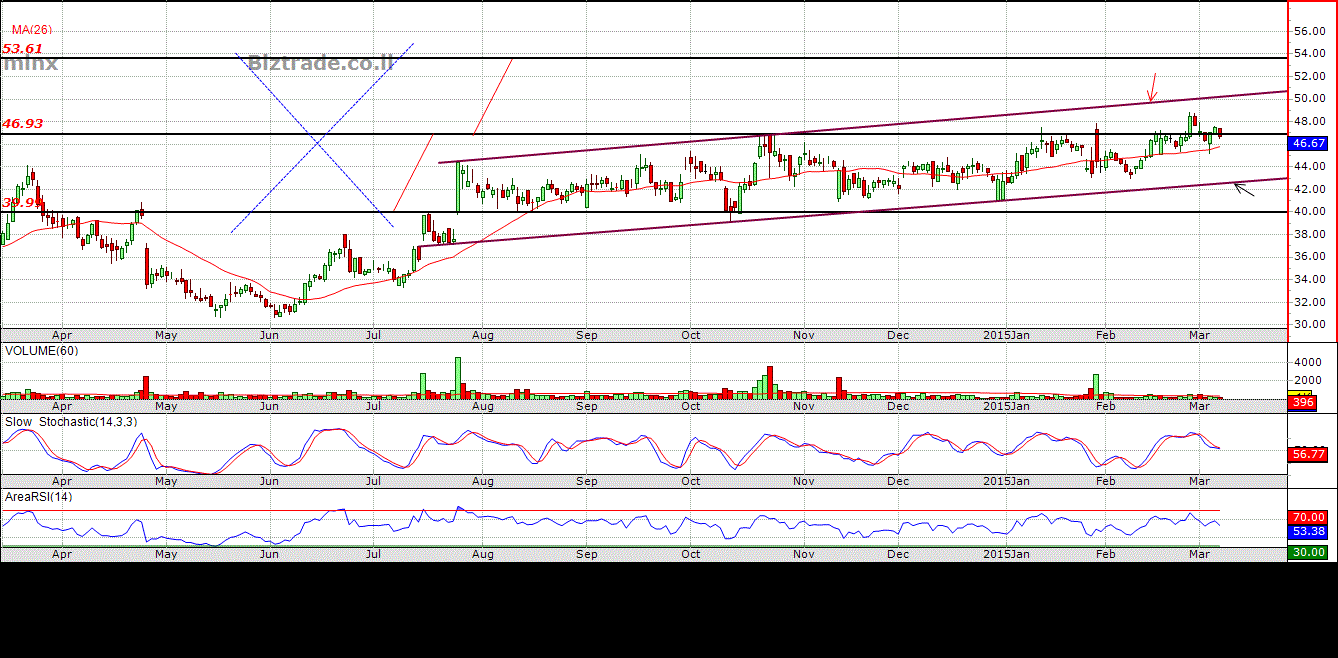Click the 2015Jan date on main chart axis
Screen dimensions: 1338x658
coord(1005,335)
